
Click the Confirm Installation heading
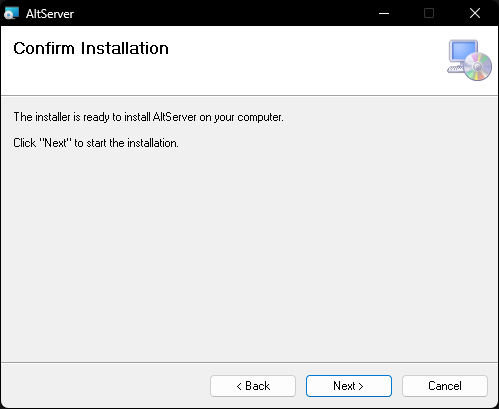pos(91,48)
